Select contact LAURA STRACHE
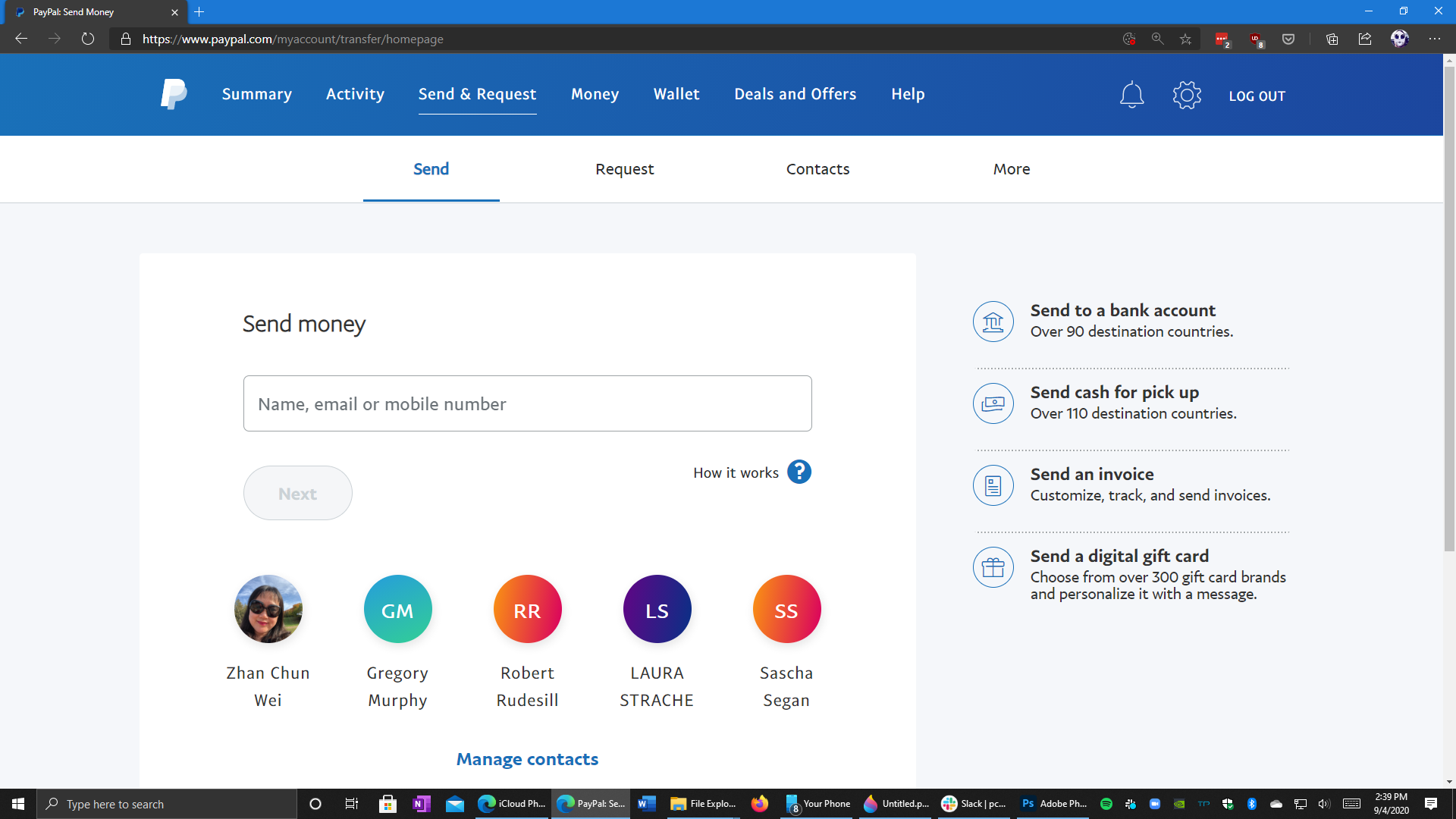The width and height of the screenshot is (1456, 819). pyautogui.click(x=657, y=609)
